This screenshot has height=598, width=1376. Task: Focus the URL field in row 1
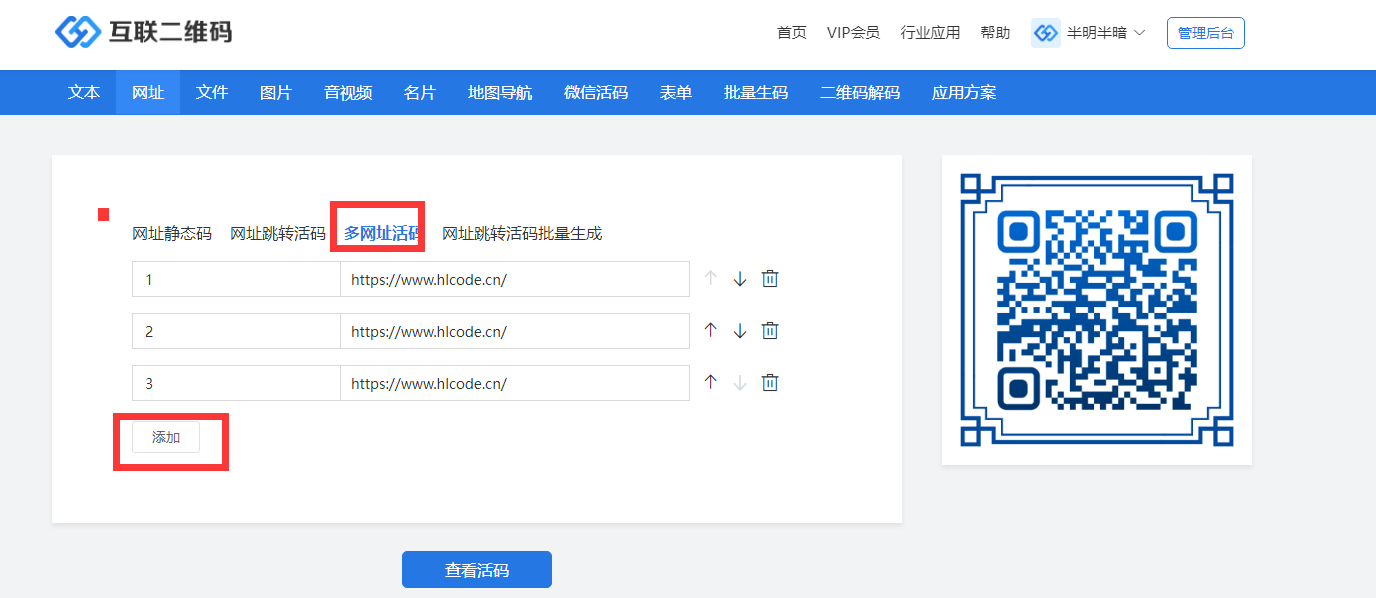click(x=515, y=279)
